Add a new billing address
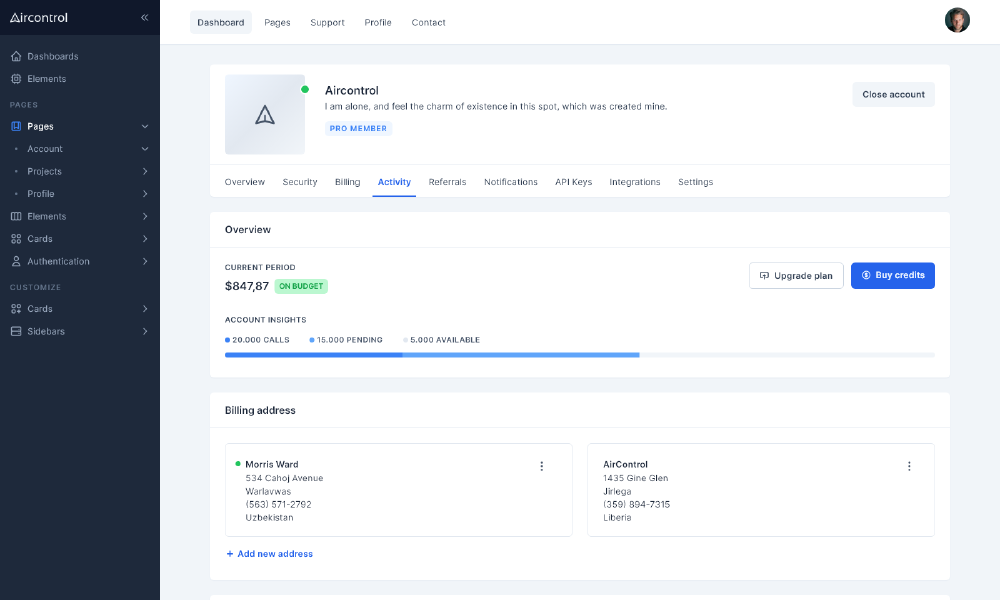This screenshot has height=600, width=1000. click(270, 553)
